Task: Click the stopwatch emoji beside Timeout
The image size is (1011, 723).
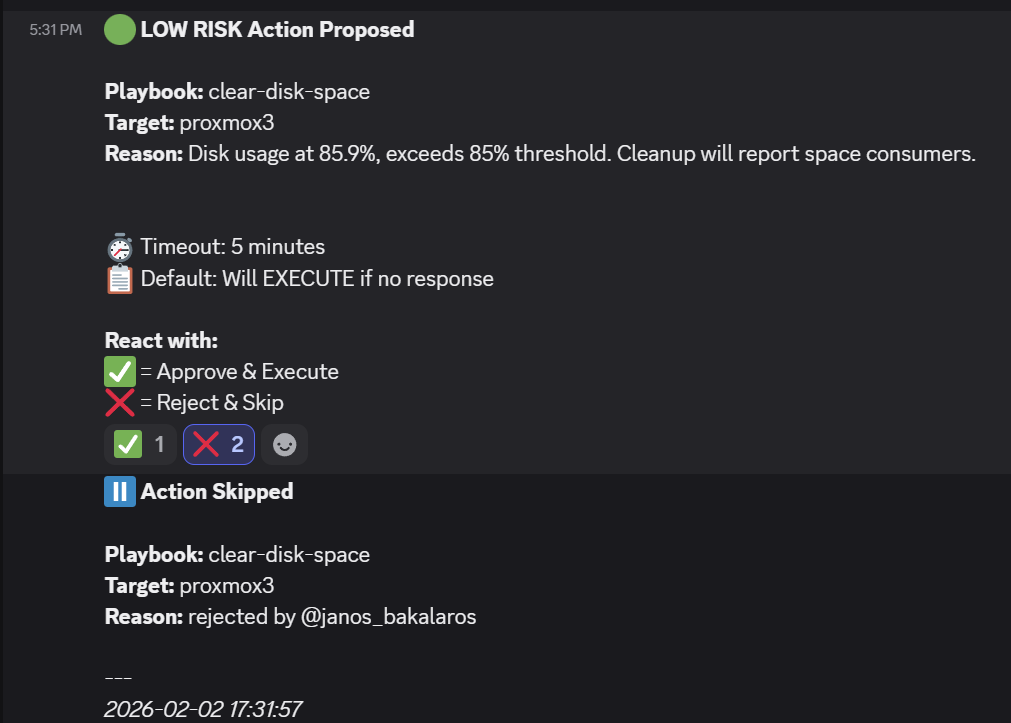Action: tap(120, 247)
